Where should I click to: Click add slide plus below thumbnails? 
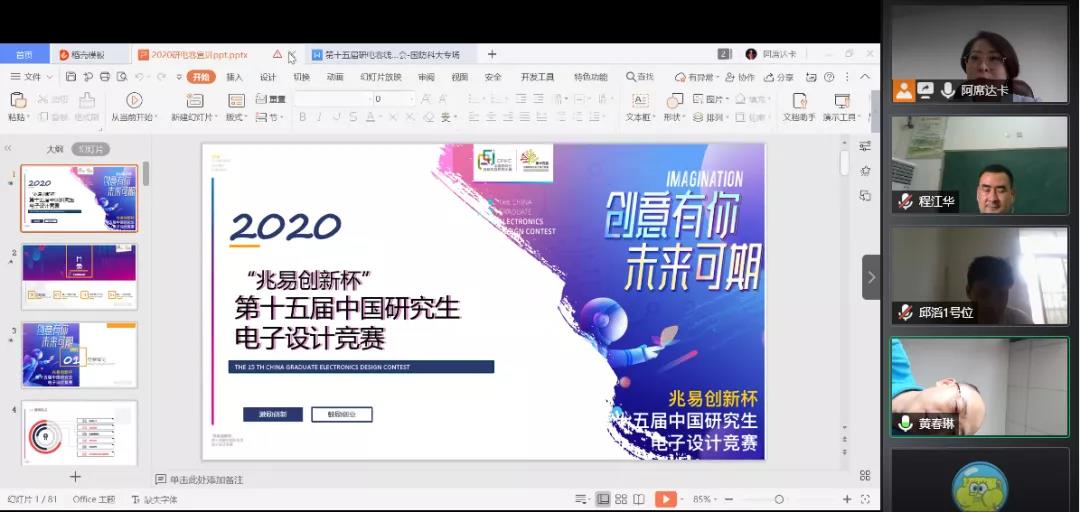coord(75,476)
